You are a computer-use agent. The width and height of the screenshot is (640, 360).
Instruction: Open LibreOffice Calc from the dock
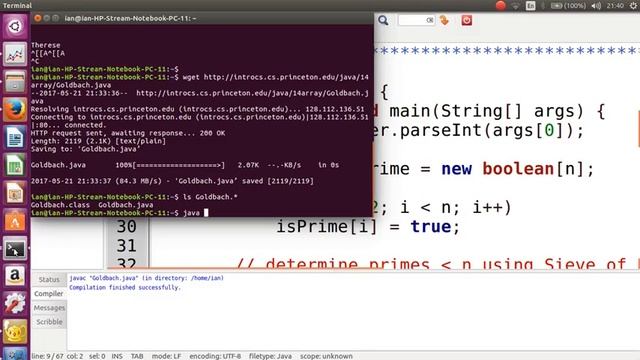coord(15,165)
